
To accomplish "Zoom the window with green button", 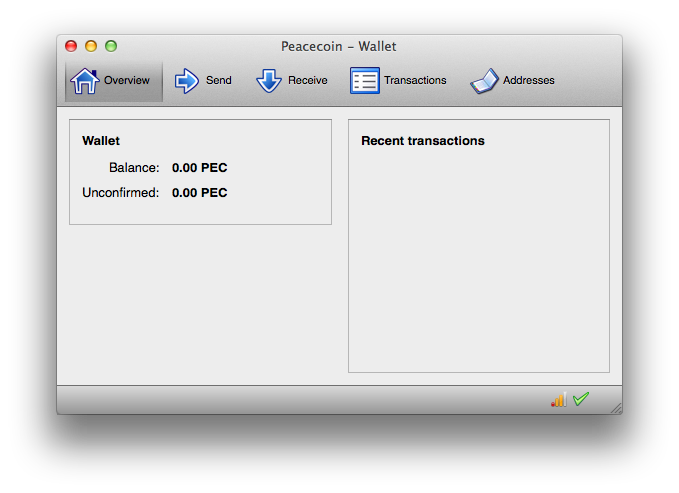I will 111,46.
